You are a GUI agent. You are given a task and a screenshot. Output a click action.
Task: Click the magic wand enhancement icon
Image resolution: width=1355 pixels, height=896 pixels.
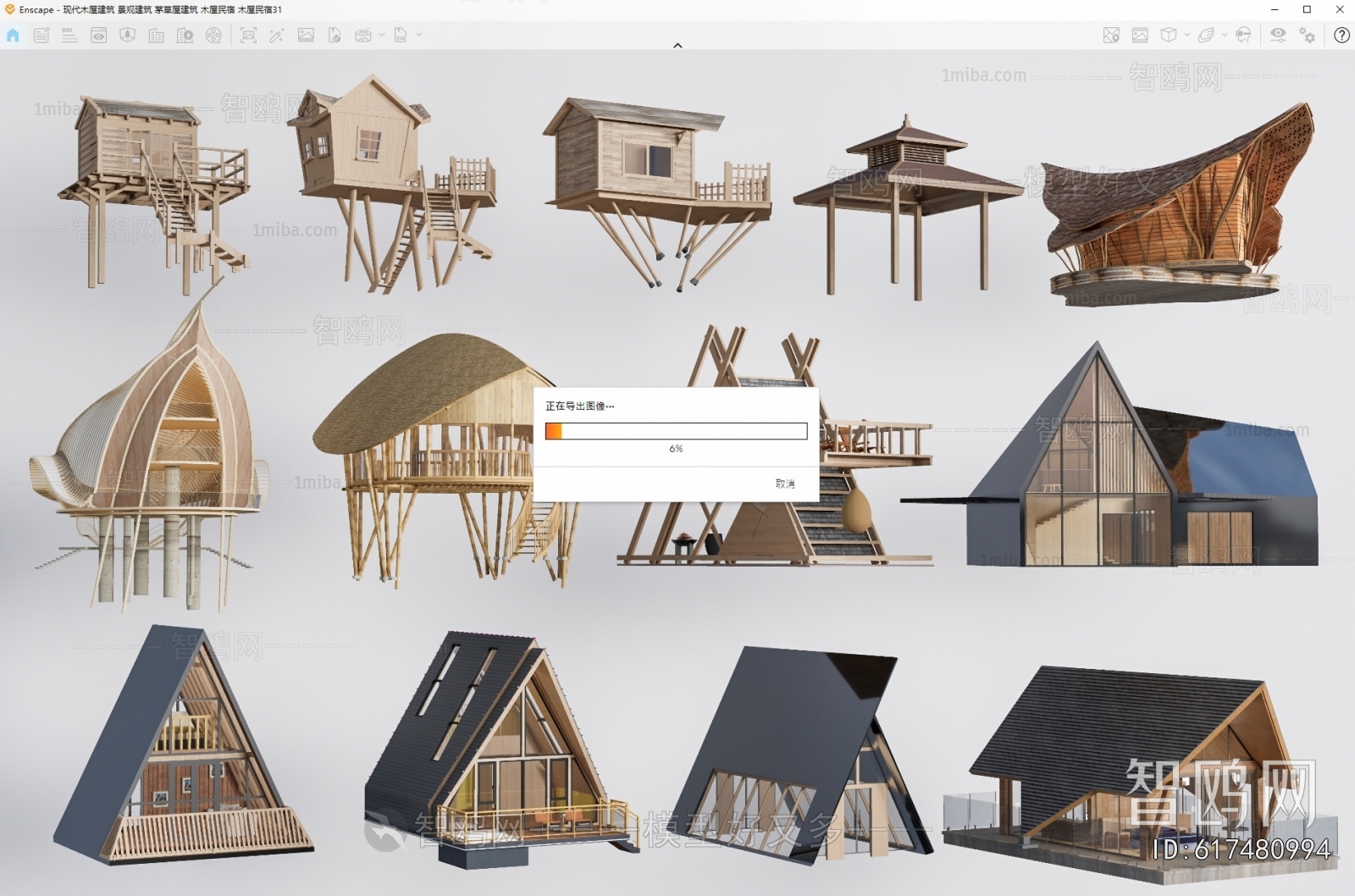pyautogui.click(x=276, y=36)
